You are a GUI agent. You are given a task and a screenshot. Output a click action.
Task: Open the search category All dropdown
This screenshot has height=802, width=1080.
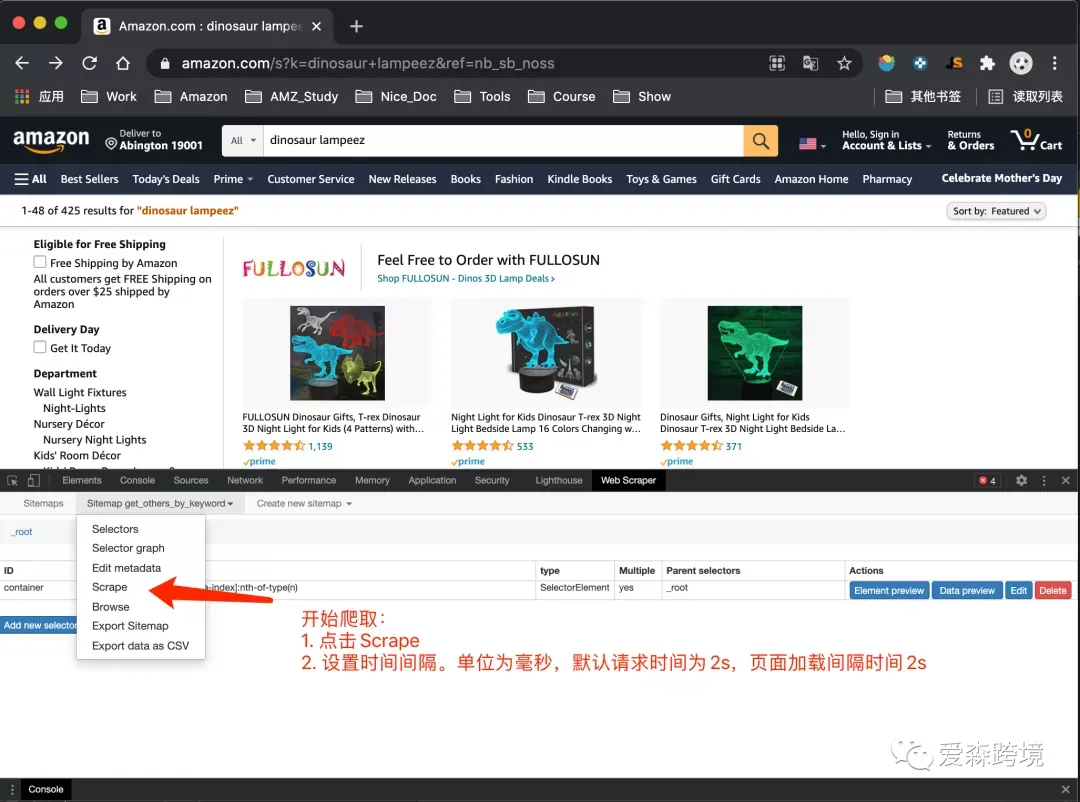243,141
